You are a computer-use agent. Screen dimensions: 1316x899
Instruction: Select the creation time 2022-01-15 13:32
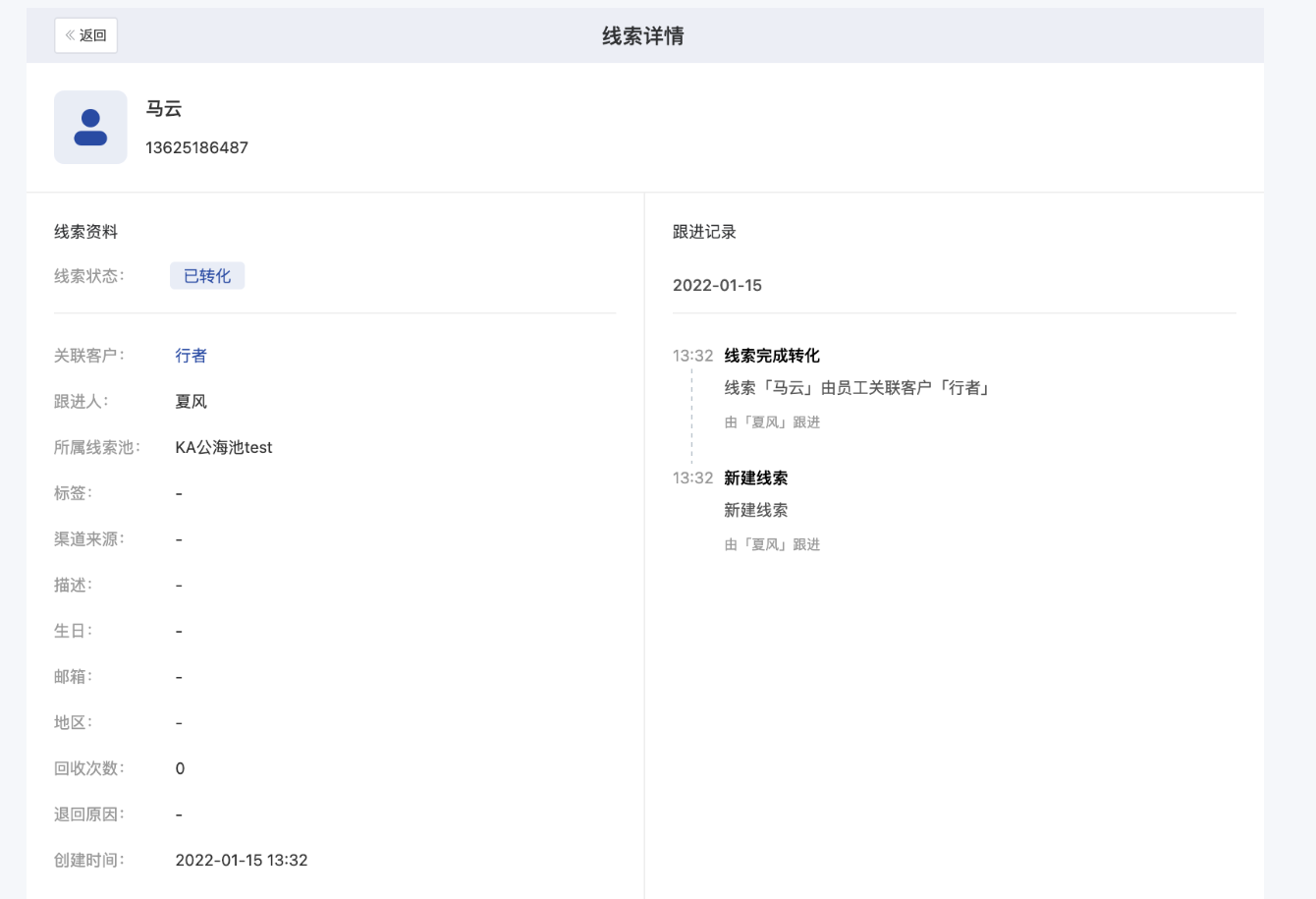click(242, 861)
